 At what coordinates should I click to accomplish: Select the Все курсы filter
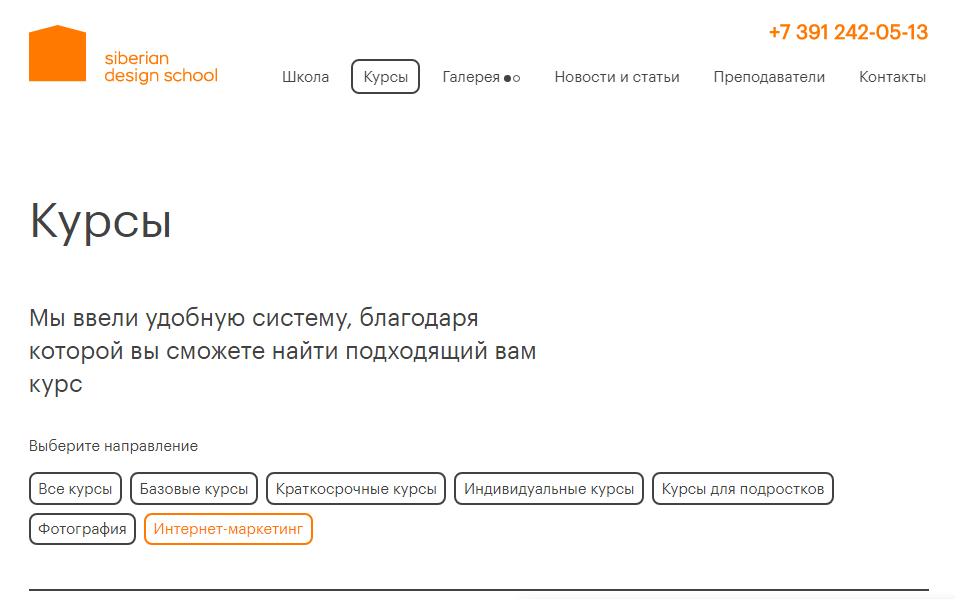[76, 489]
